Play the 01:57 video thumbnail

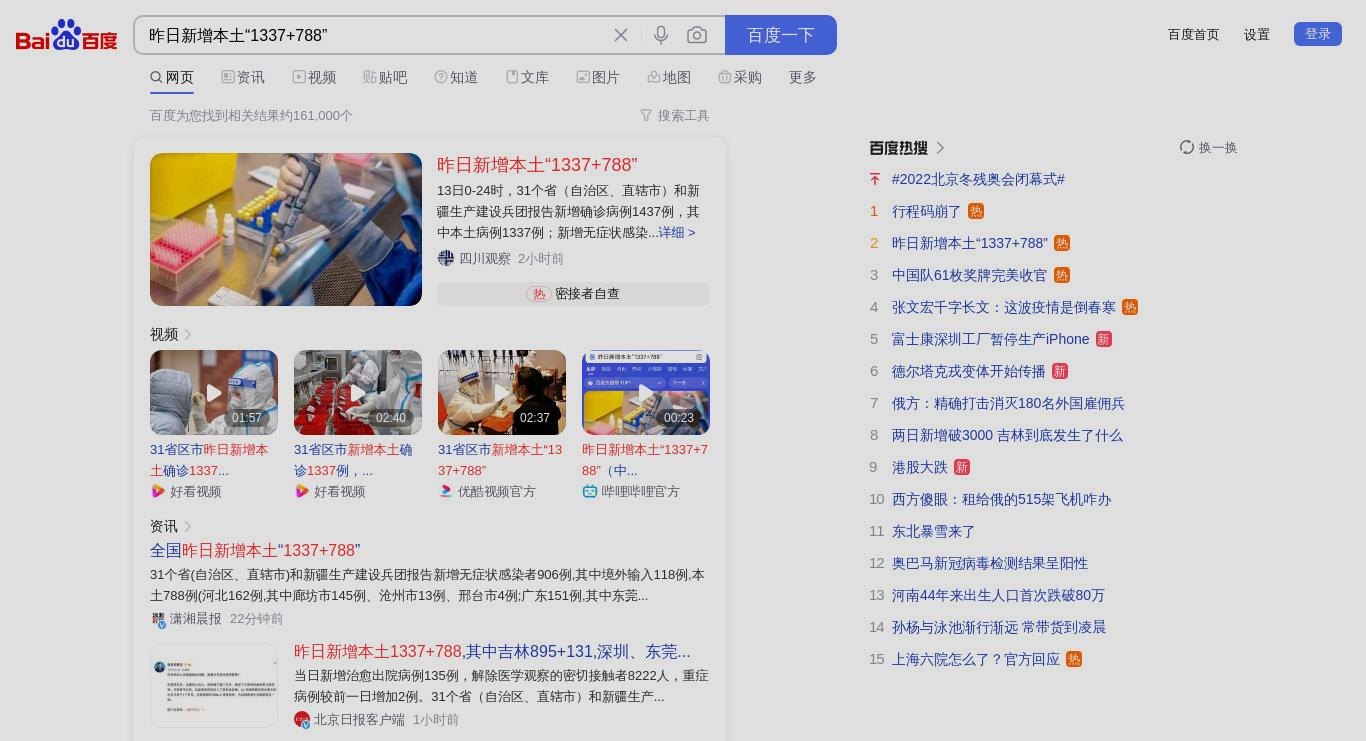coord(214,392)
